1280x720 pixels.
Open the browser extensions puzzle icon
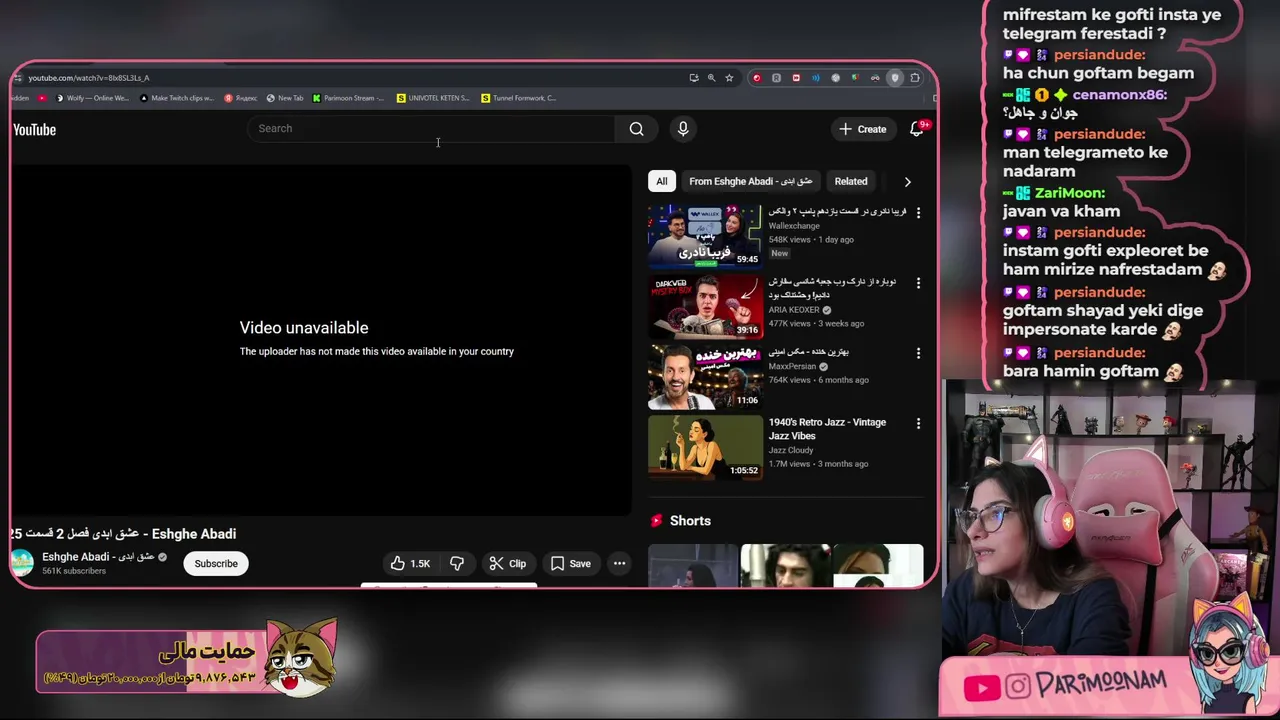pos(915,78)
